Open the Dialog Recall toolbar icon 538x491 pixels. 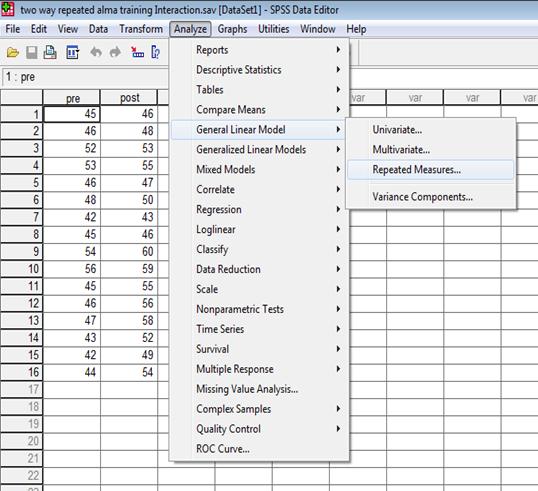[x=72, y=52]
